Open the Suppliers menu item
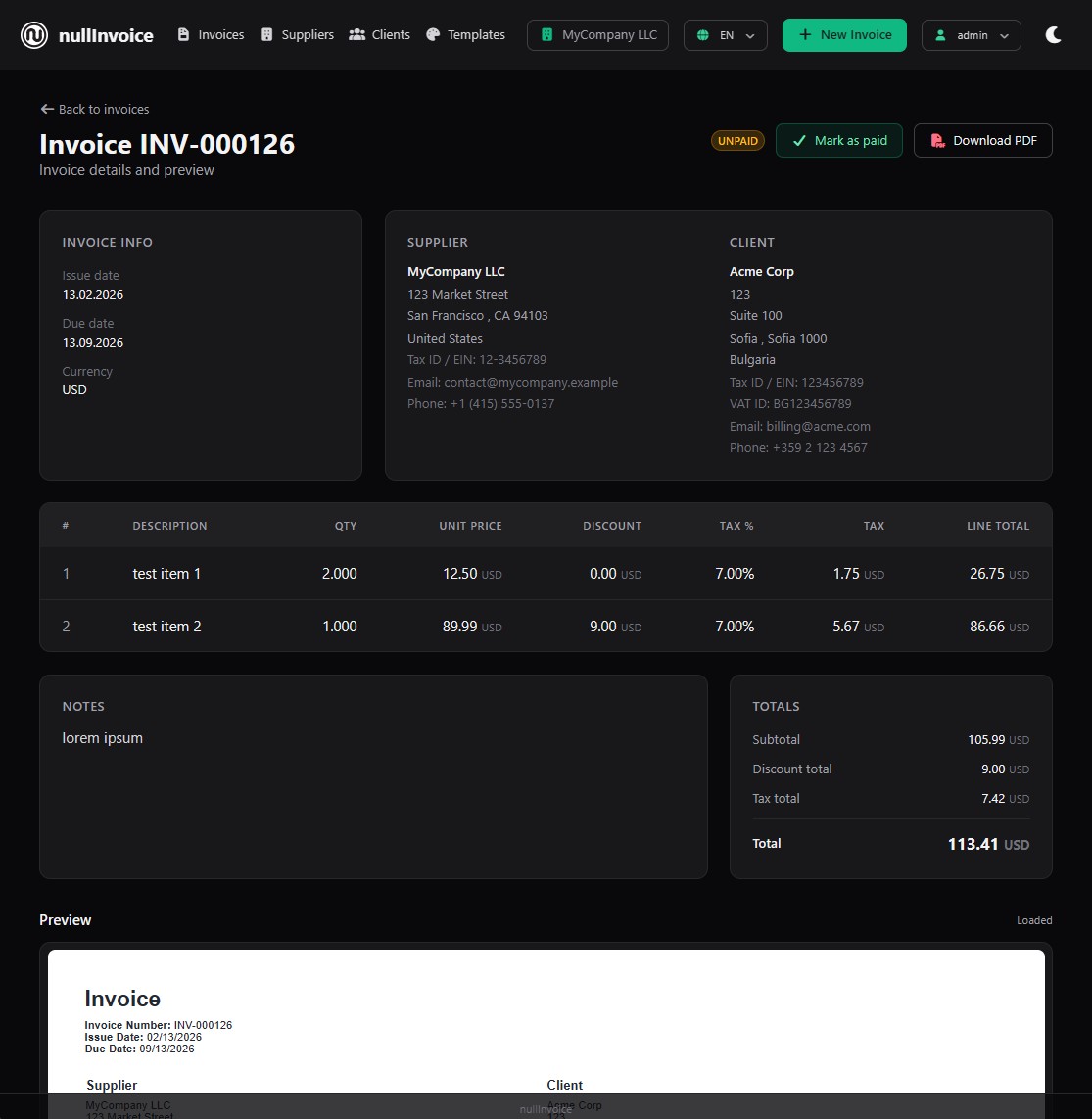Screen dimensions: 1092x1119 pyautogui.click(x=298, y=34)
